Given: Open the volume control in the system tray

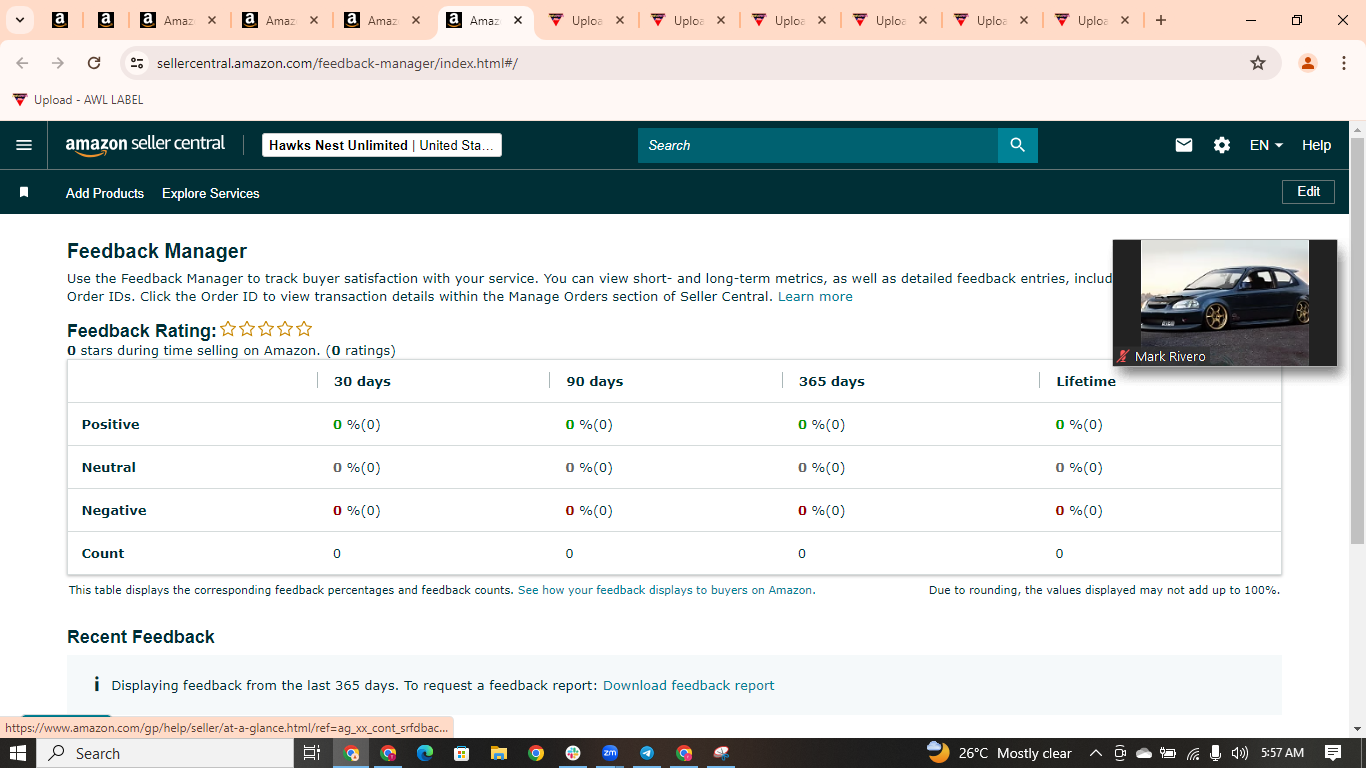Looking at the screenshot, I should [1240, 753].
